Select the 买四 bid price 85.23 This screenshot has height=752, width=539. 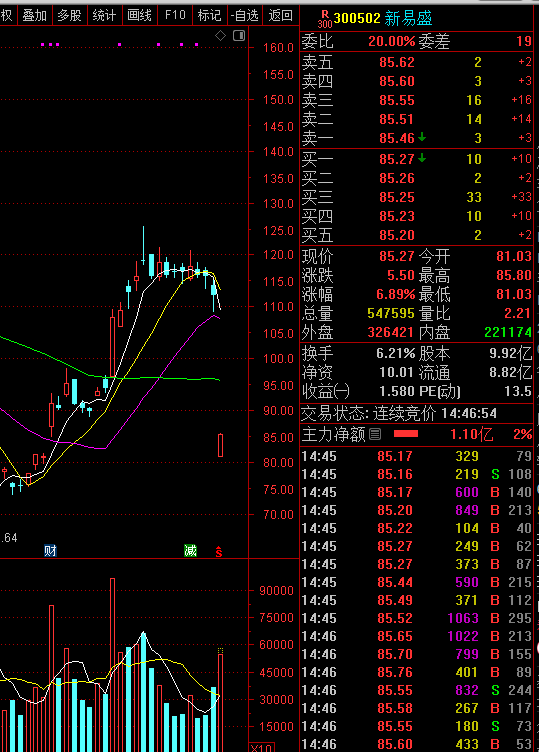coord(397,216)
